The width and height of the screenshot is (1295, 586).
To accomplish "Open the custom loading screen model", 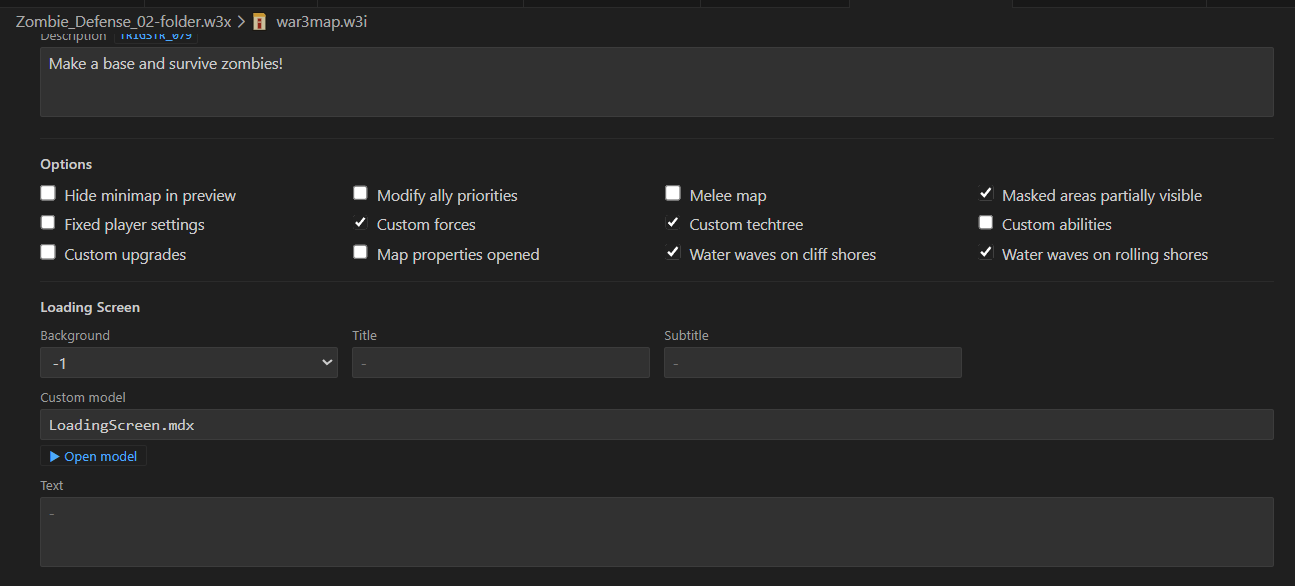I will (94, 456).
